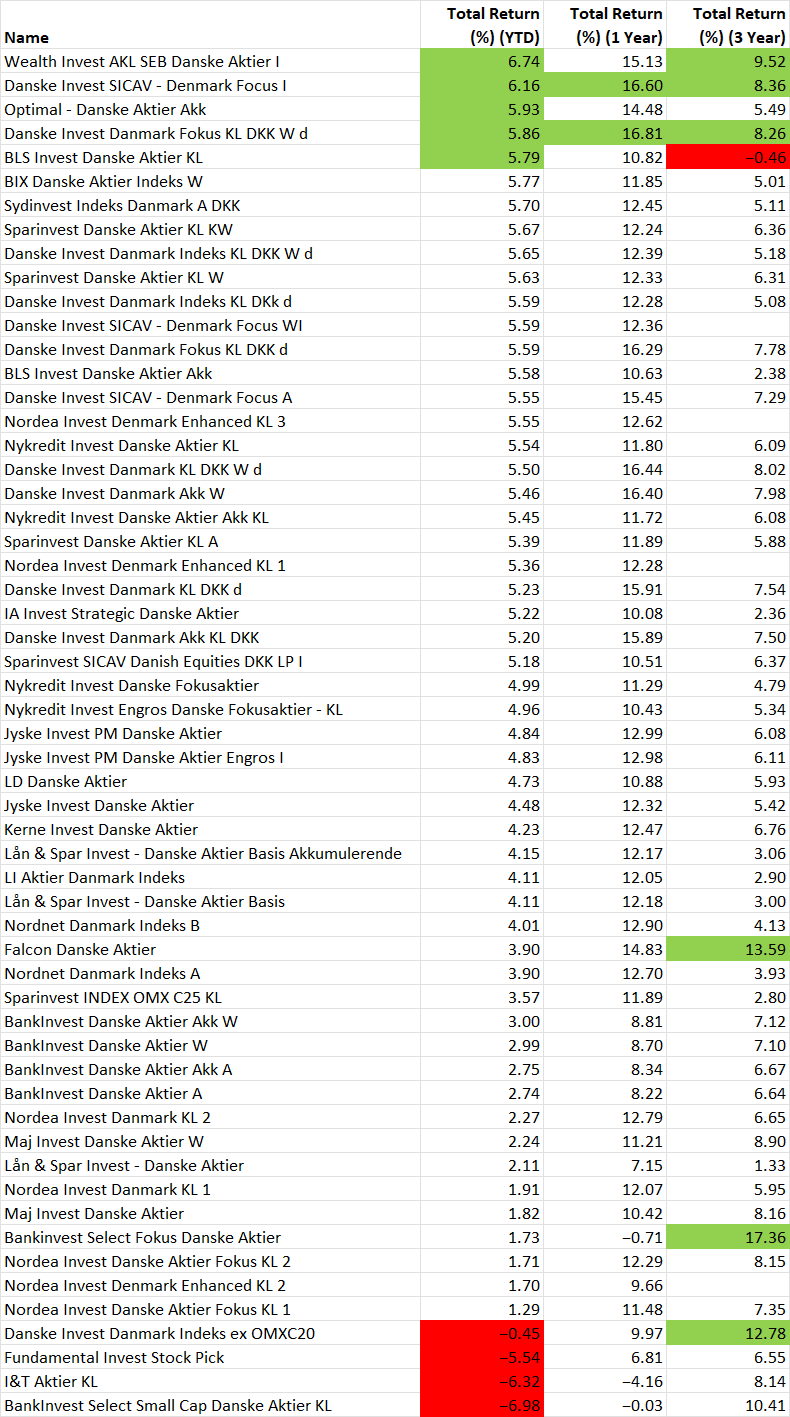Select the Nykredit Invest Engros Danske Fokusaktier - KL cell
This screenshot has height=1417, width=790.
[x=211, y=709]
